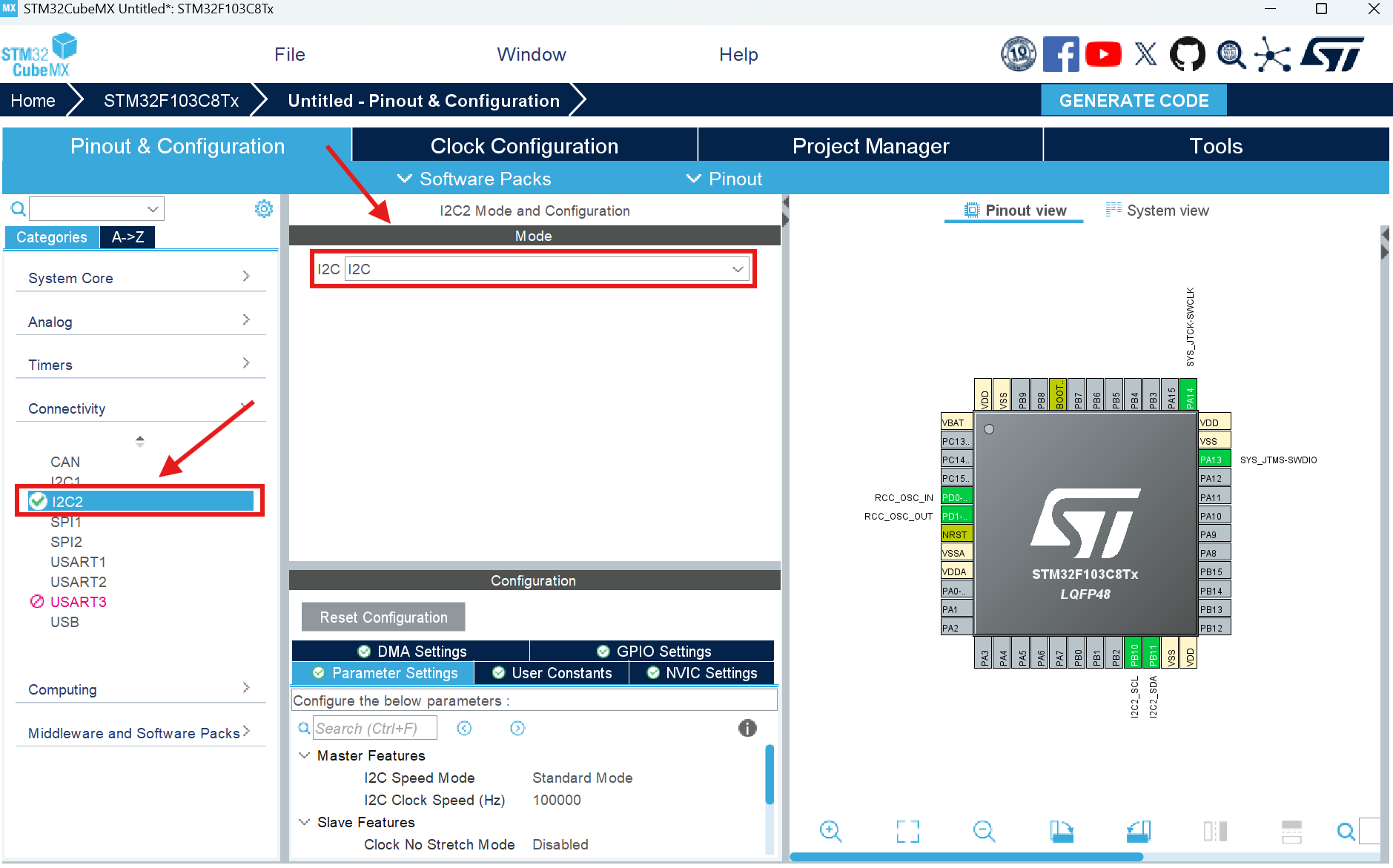Zoom in on the chip pinout

(x=830, y=832)
